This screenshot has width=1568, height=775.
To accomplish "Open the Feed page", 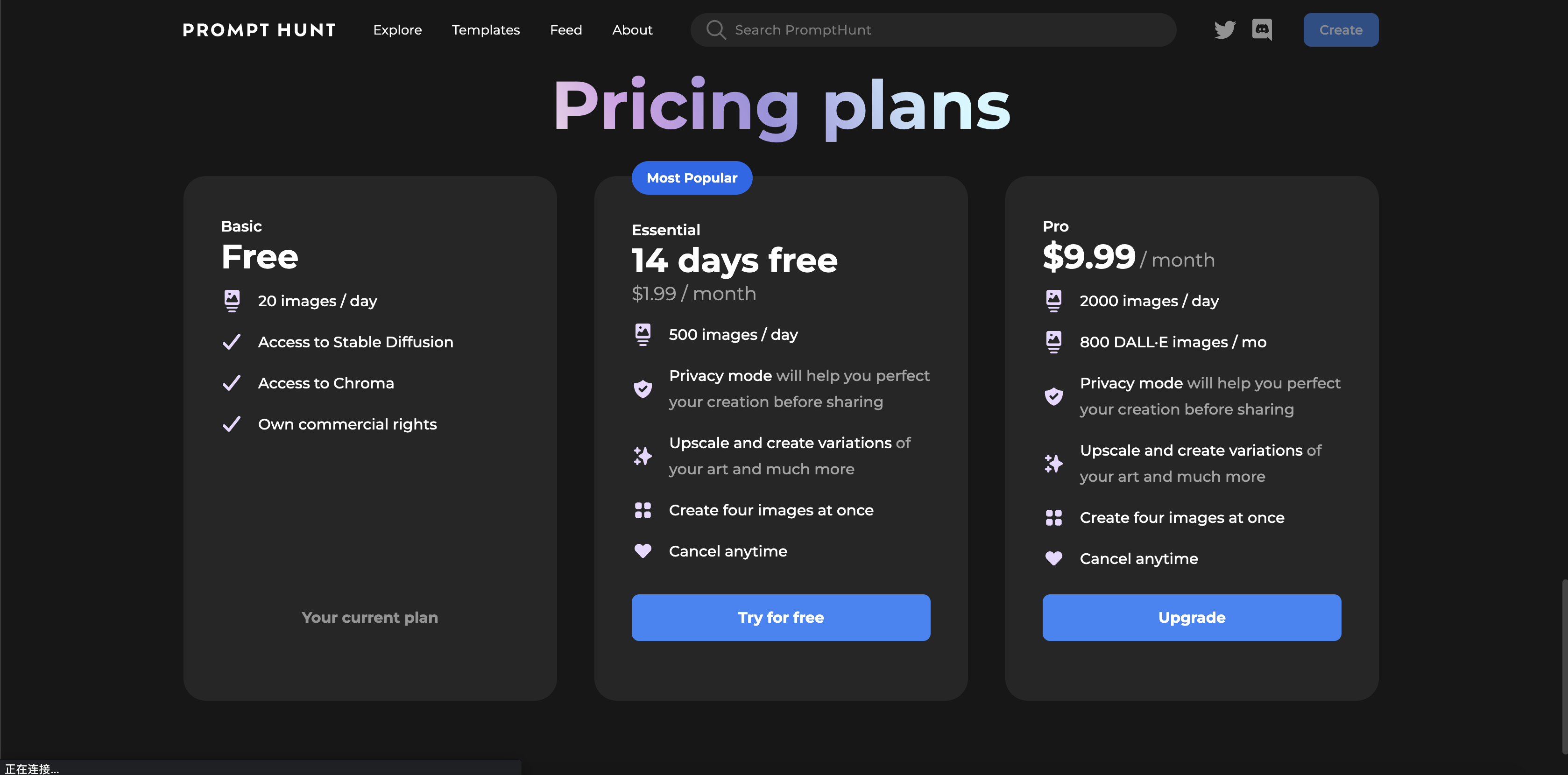I will tap(566, 30).
